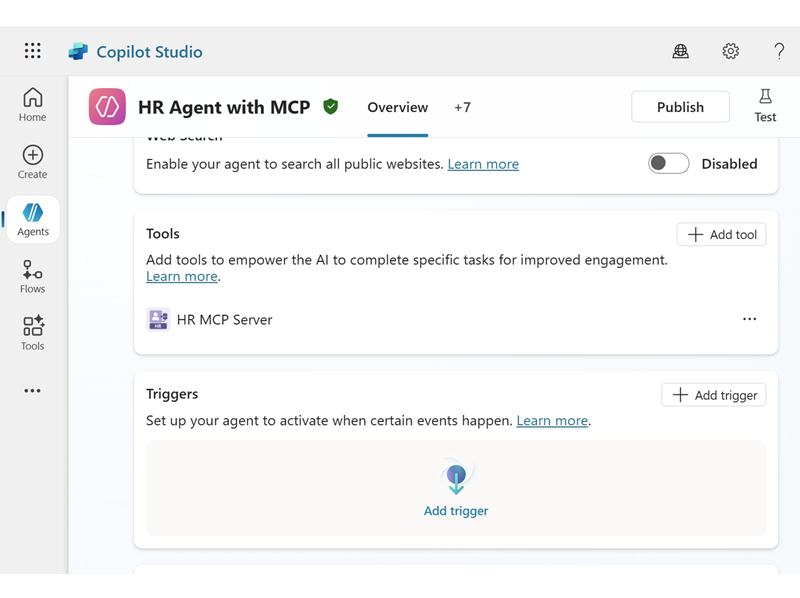Toggle the Web Search switch on

(668, 164)
